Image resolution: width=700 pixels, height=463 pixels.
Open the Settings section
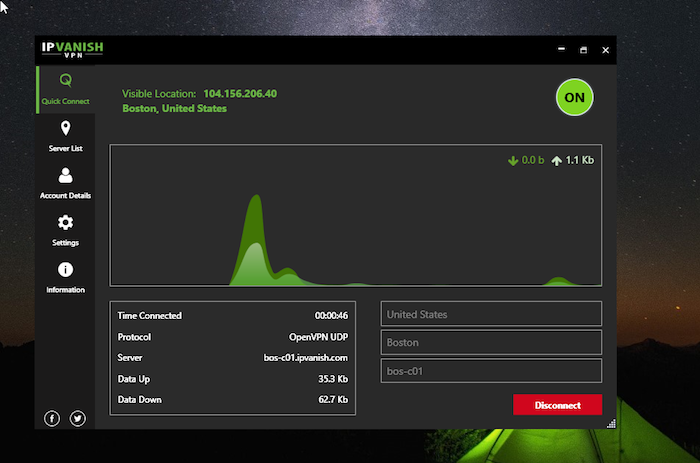66,231
